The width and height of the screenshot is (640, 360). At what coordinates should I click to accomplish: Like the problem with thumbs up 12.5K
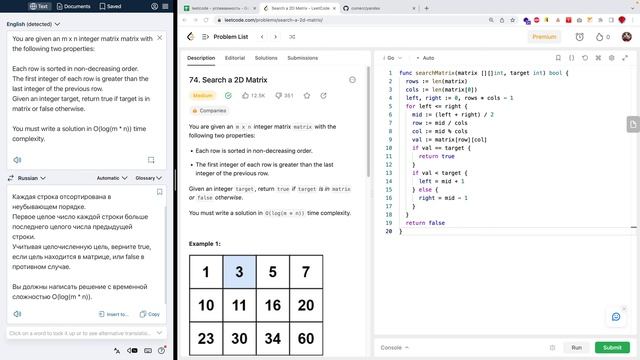(253, 96)
